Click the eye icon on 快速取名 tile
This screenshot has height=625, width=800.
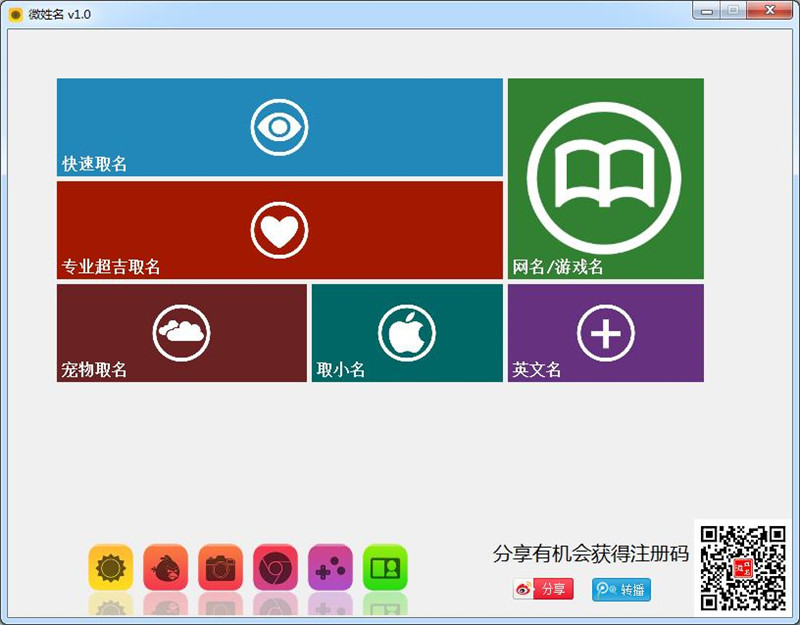tap(279, 127)
